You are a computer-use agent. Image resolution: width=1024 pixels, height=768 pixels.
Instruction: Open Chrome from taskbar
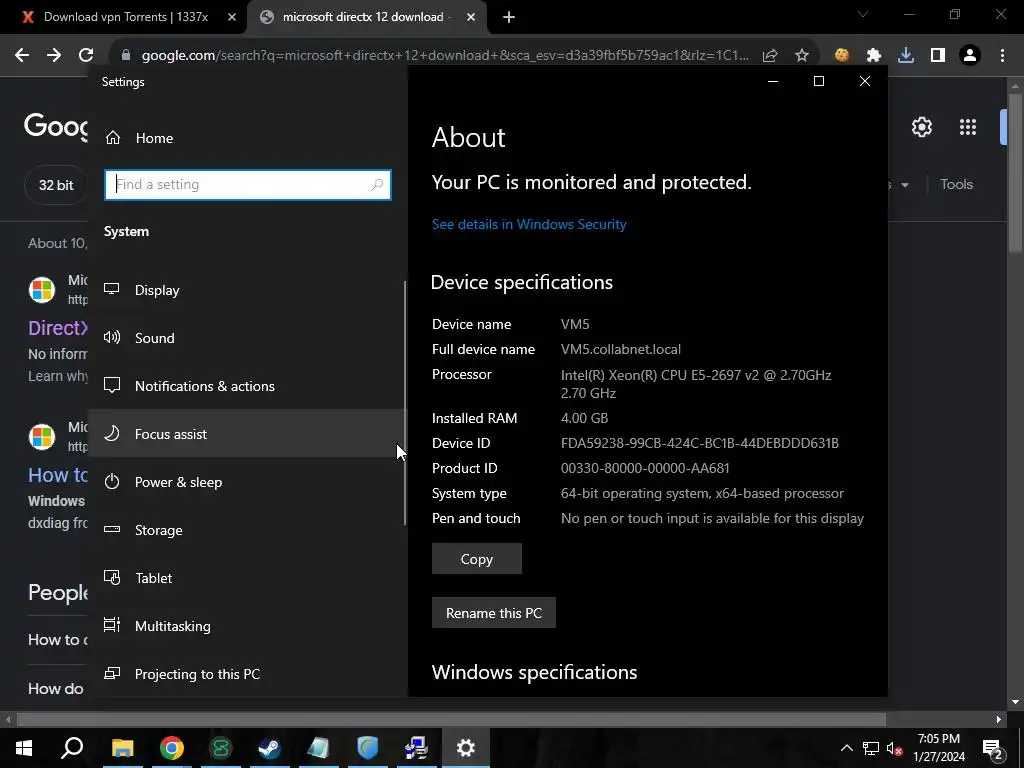tap(172, 748)
